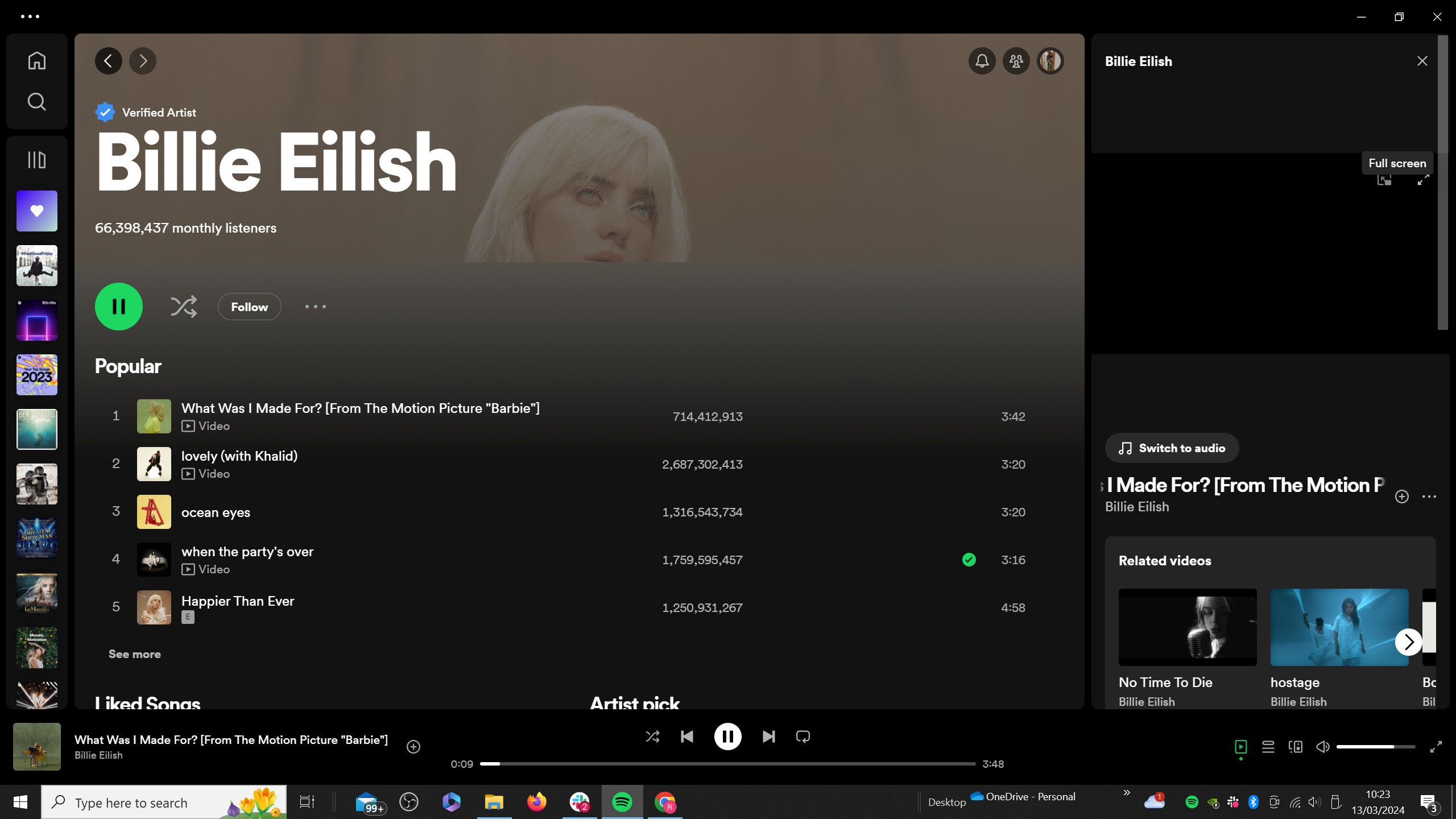The height and width of the screenshot is (819, 1456).
Task: Toggle shuffle for the artist page
Action: [184, 307]
